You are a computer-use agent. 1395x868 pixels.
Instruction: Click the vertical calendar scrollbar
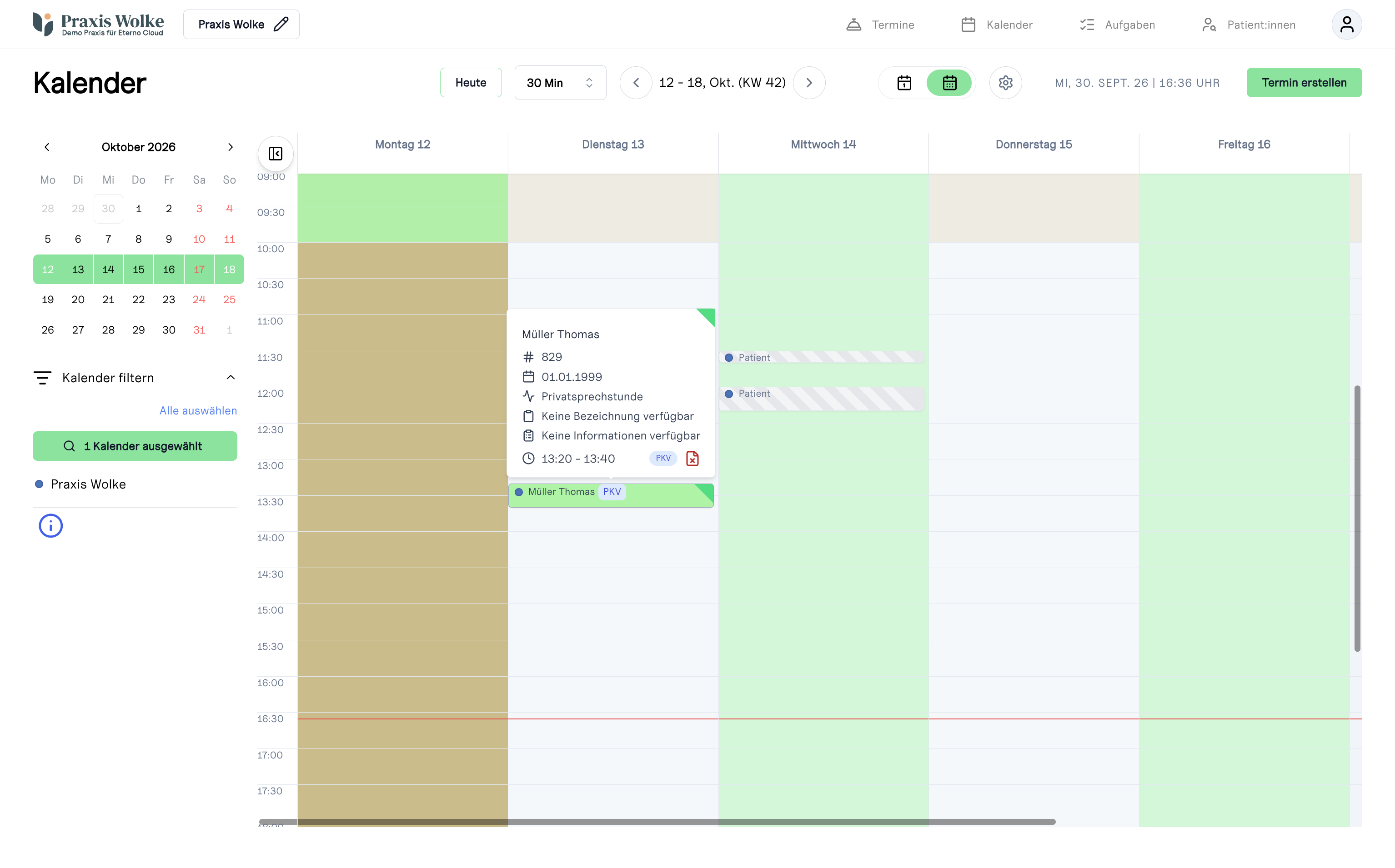click(1357, 519)
